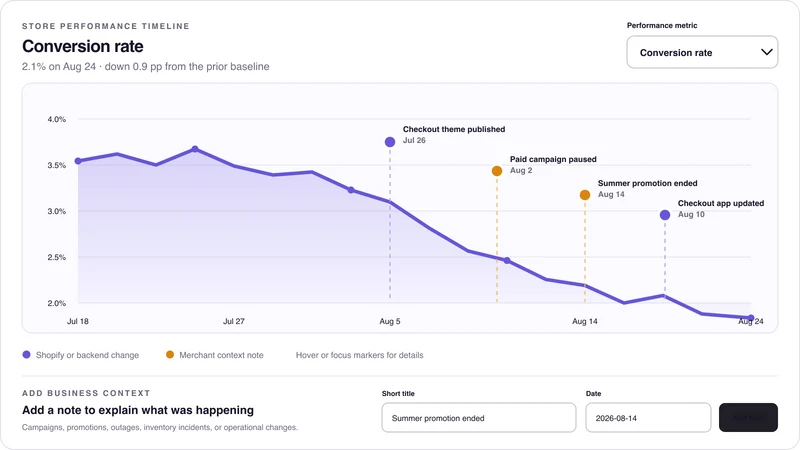Click the Performance metric field label

click(x=662, y=26)
